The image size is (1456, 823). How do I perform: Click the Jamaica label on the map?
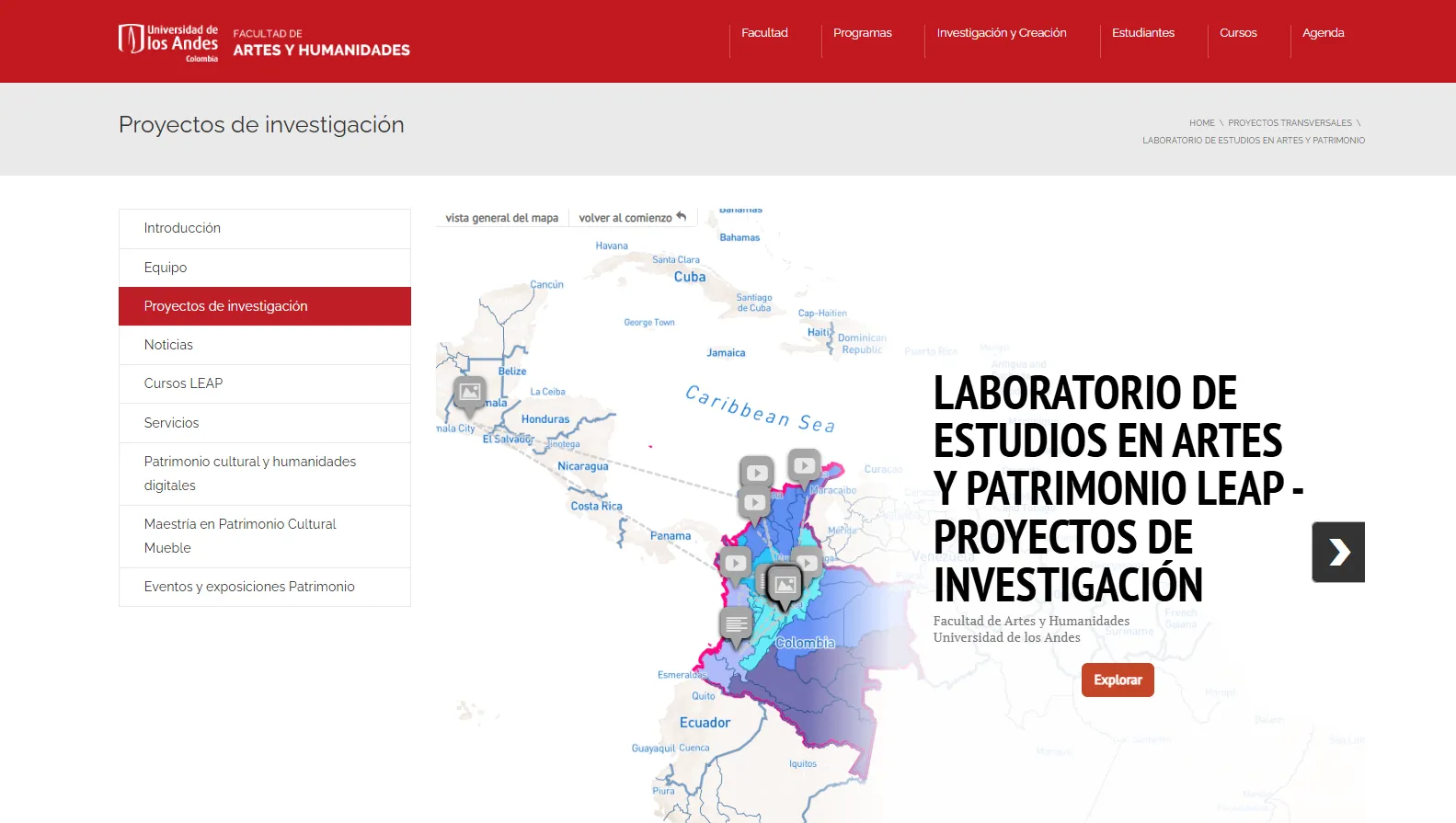click(726, 353)
